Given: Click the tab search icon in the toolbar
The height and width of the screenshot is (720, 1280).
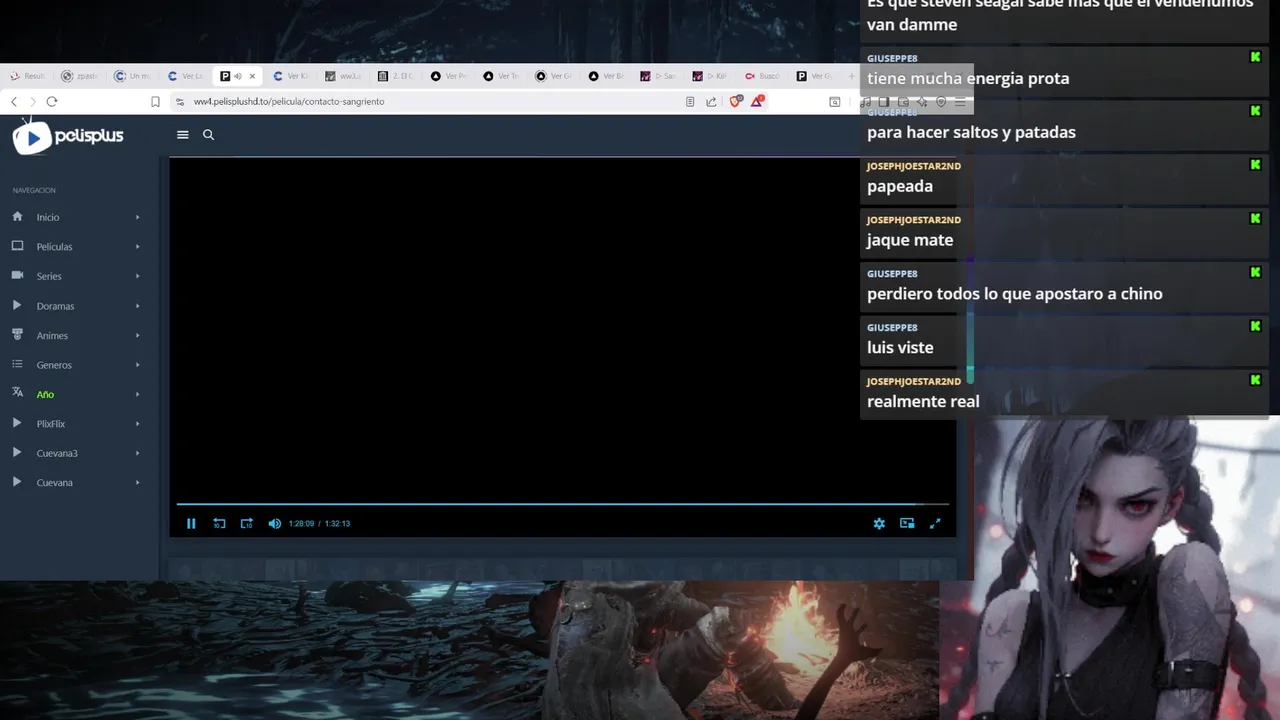Looking at the screenshot, I should pyautogui.click(x=835, y=101).
